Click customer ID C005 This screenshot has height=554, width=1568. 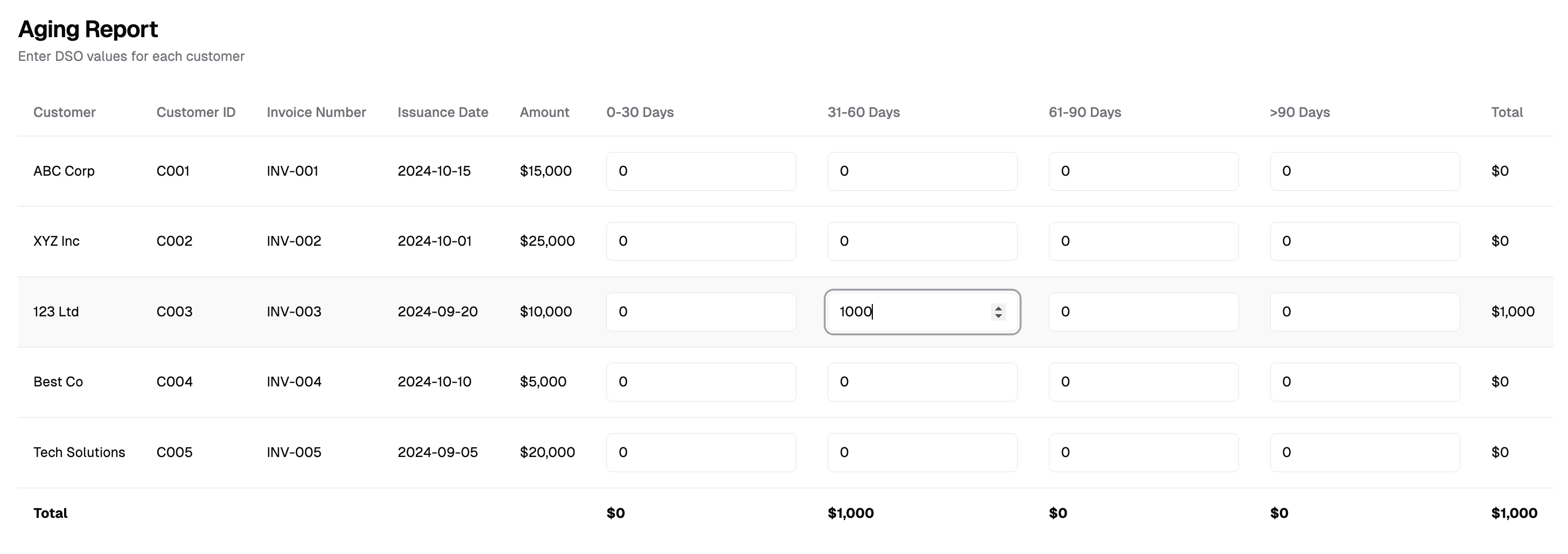tap(174, 453)
